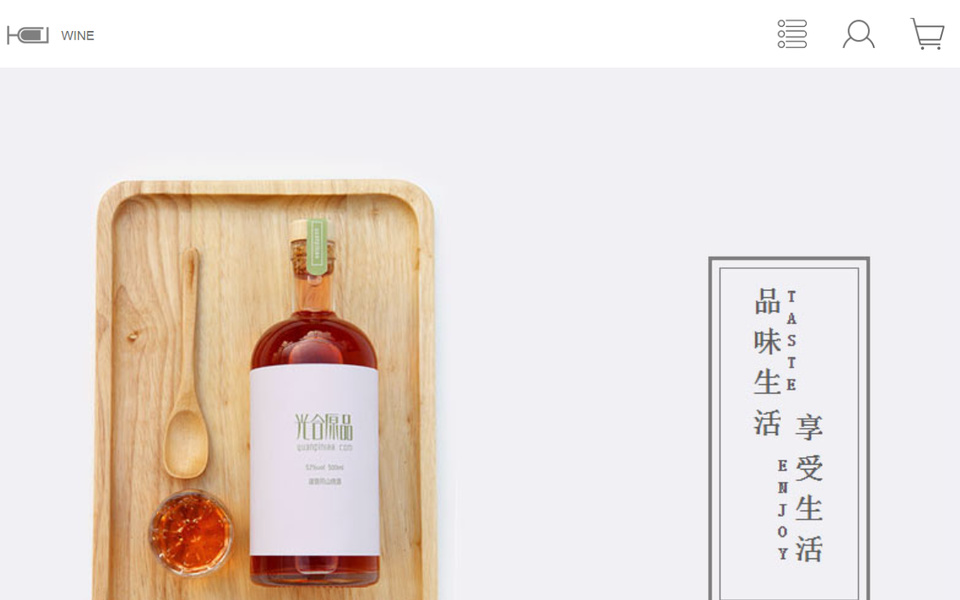This screenshot has height=600, width=960.
Task: Click the 光合原品 bottle label title
Action: tap(324, 426)
